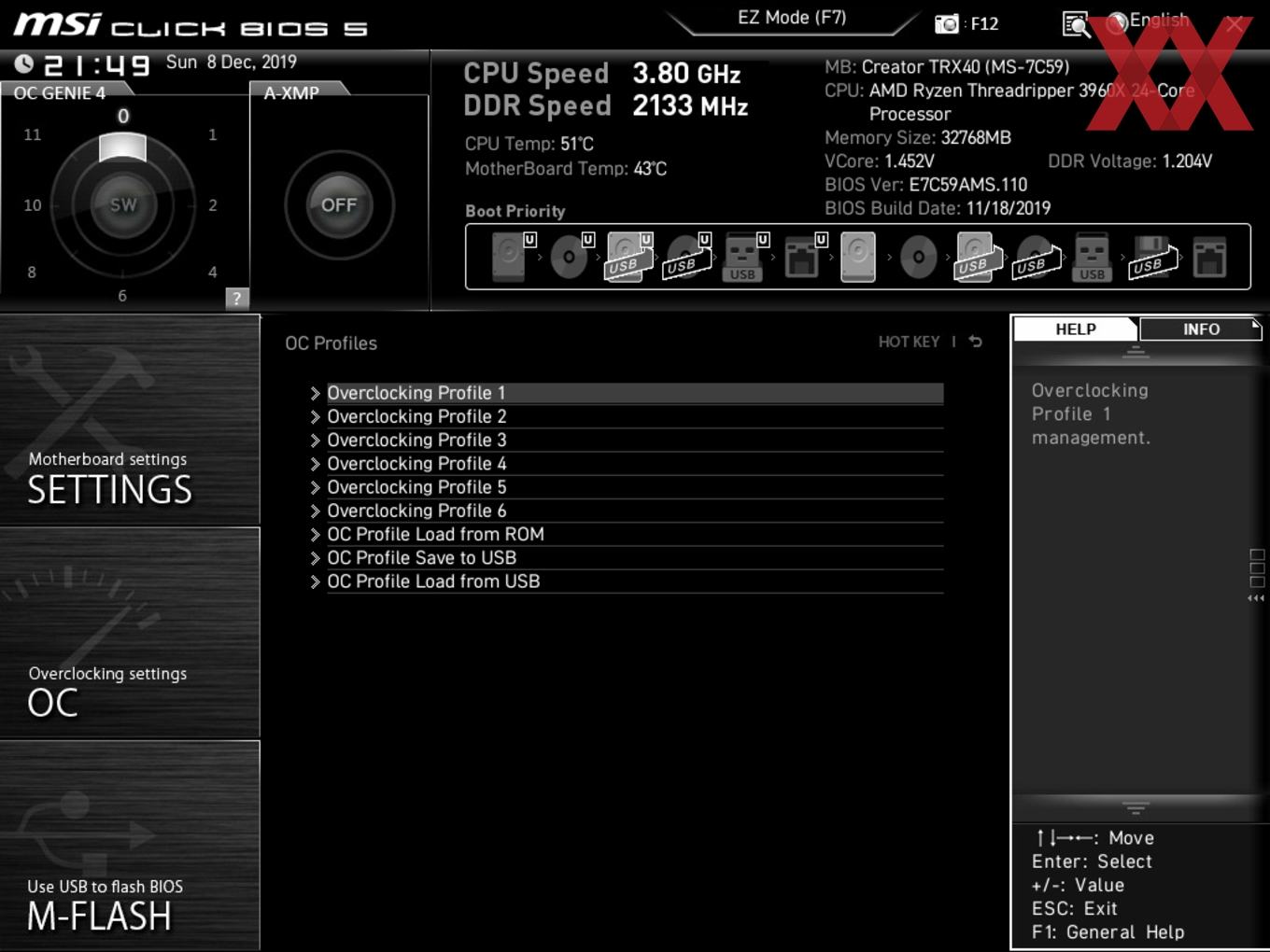Image resolution: width=1270 pixels, height=952 pixels.
Task: Open the Overclocking settings OC section
Action: pos(130,633)
